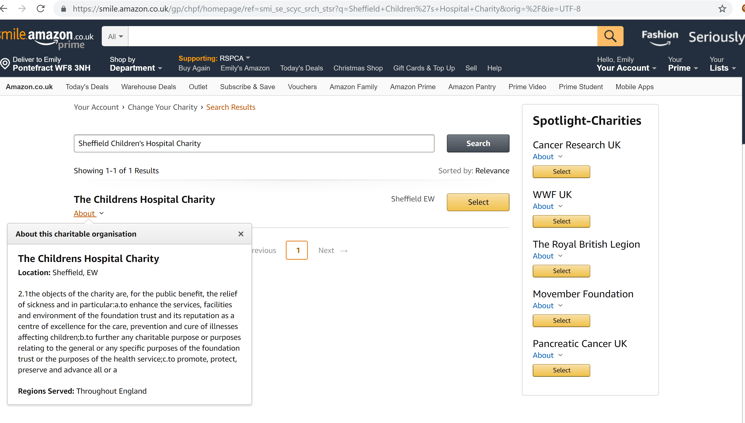This screenshot has height=423, width=745.
Task: Open the Amazon Smile logo homepage
Action: [47, 38]
